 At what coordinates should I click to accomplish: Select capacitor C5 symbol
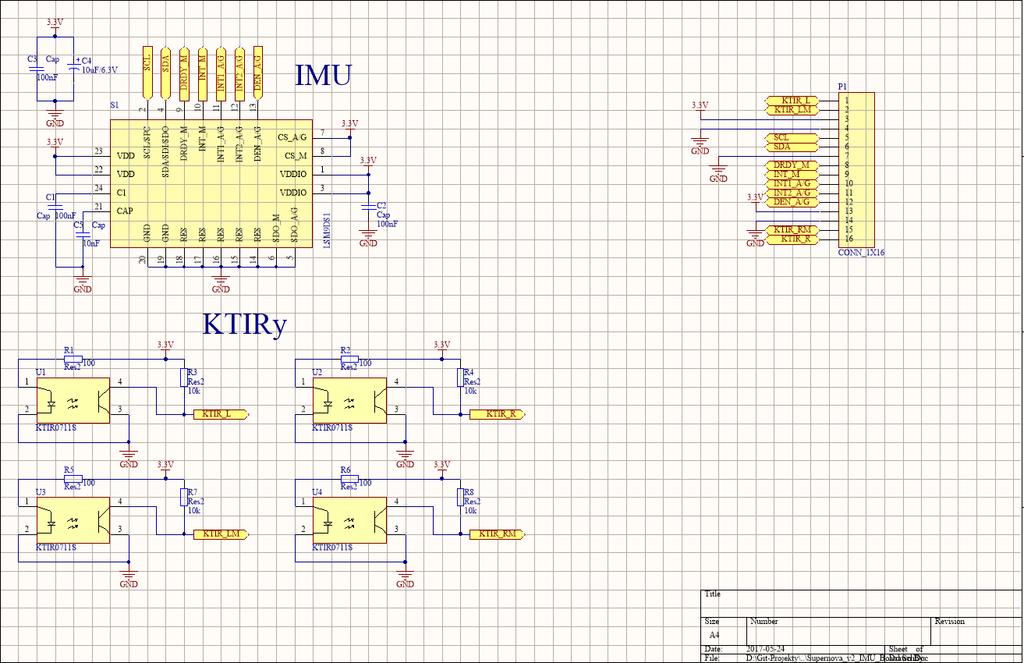[82, 233]
